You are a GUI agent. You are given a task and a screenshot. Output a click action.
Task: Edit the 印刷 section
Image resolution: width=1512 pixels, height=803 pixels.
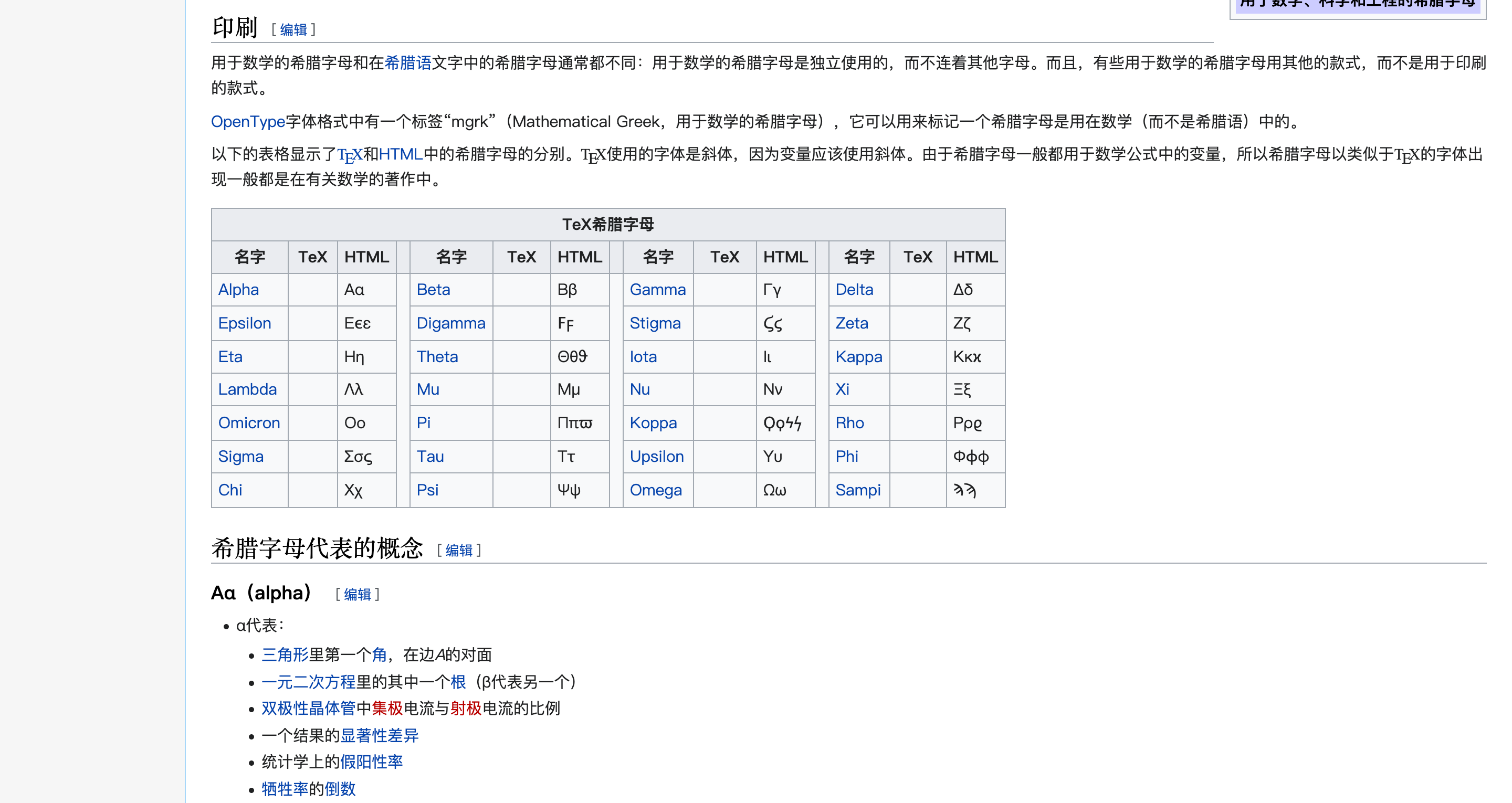[293, 29]
